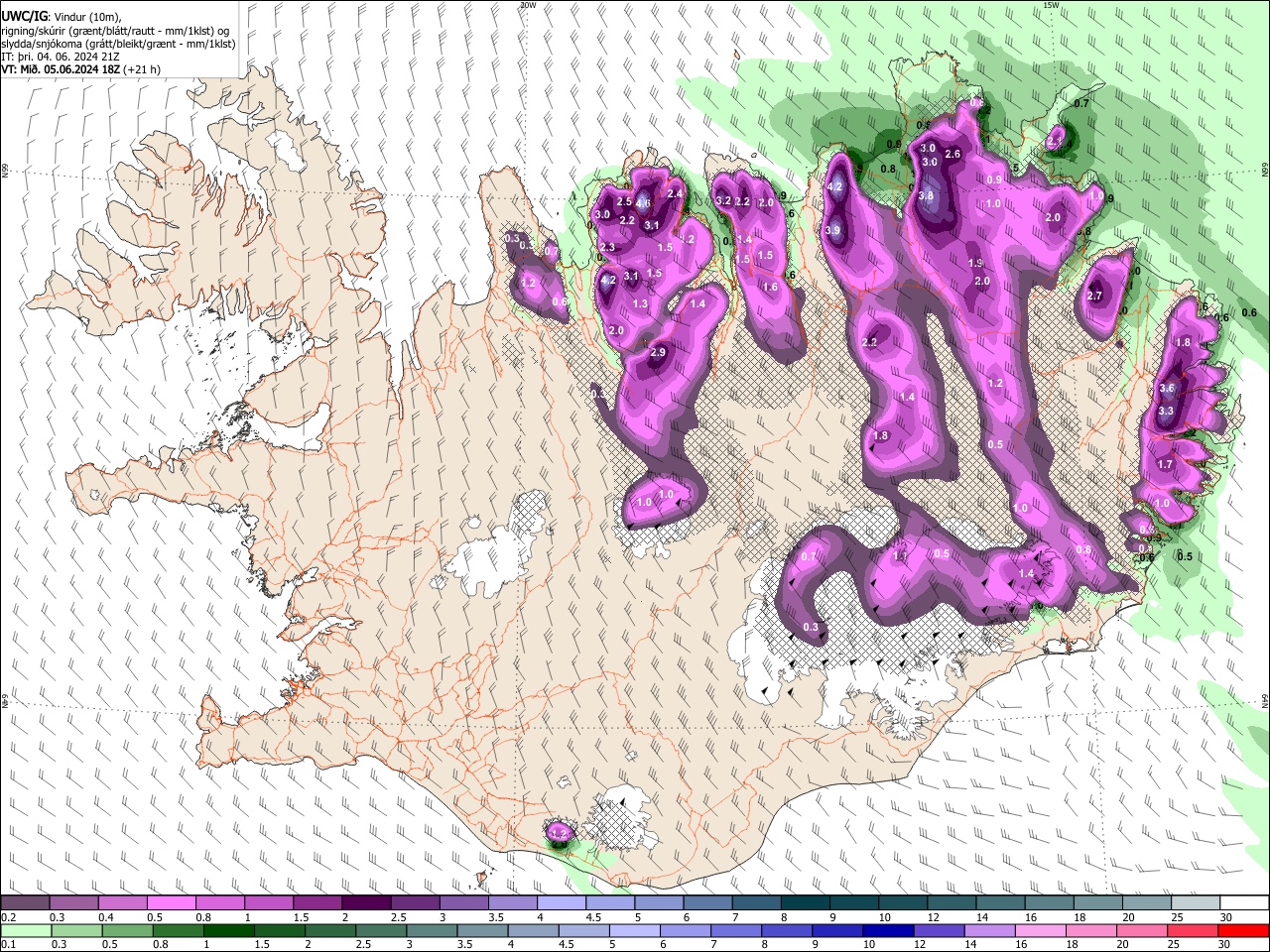Click the 'VT: Mið. 05.06.2024 18Z (+21 h)' valid time text

80,69
